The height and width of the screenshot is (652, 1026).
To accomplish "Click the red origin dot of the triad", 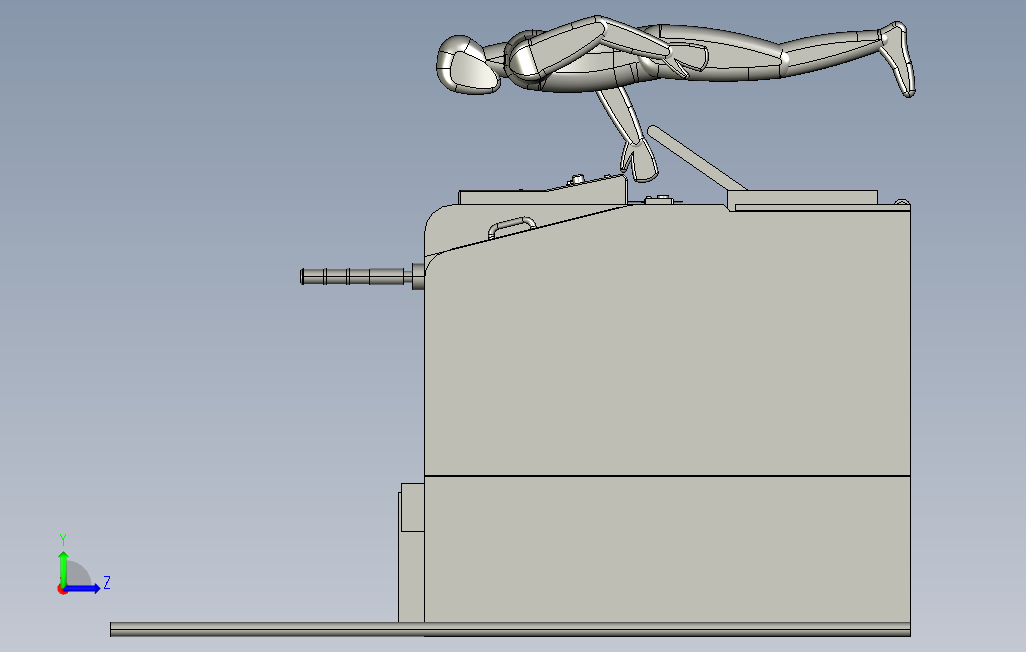I will [62, 590].
